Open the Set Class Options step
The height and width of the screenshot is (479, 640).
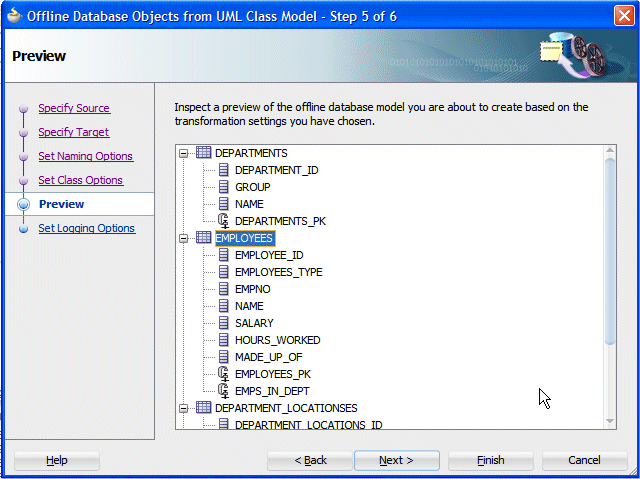tap(80, 180)
